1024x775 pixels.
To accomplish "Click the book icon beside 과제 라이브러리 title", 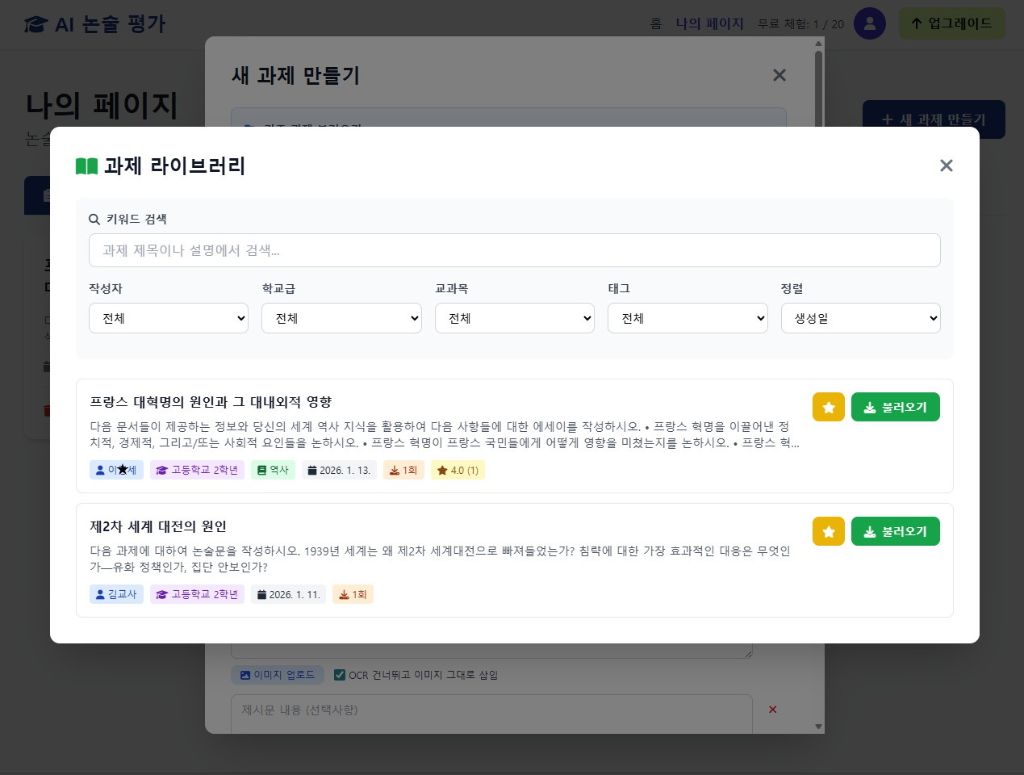I will pos(88,166).
